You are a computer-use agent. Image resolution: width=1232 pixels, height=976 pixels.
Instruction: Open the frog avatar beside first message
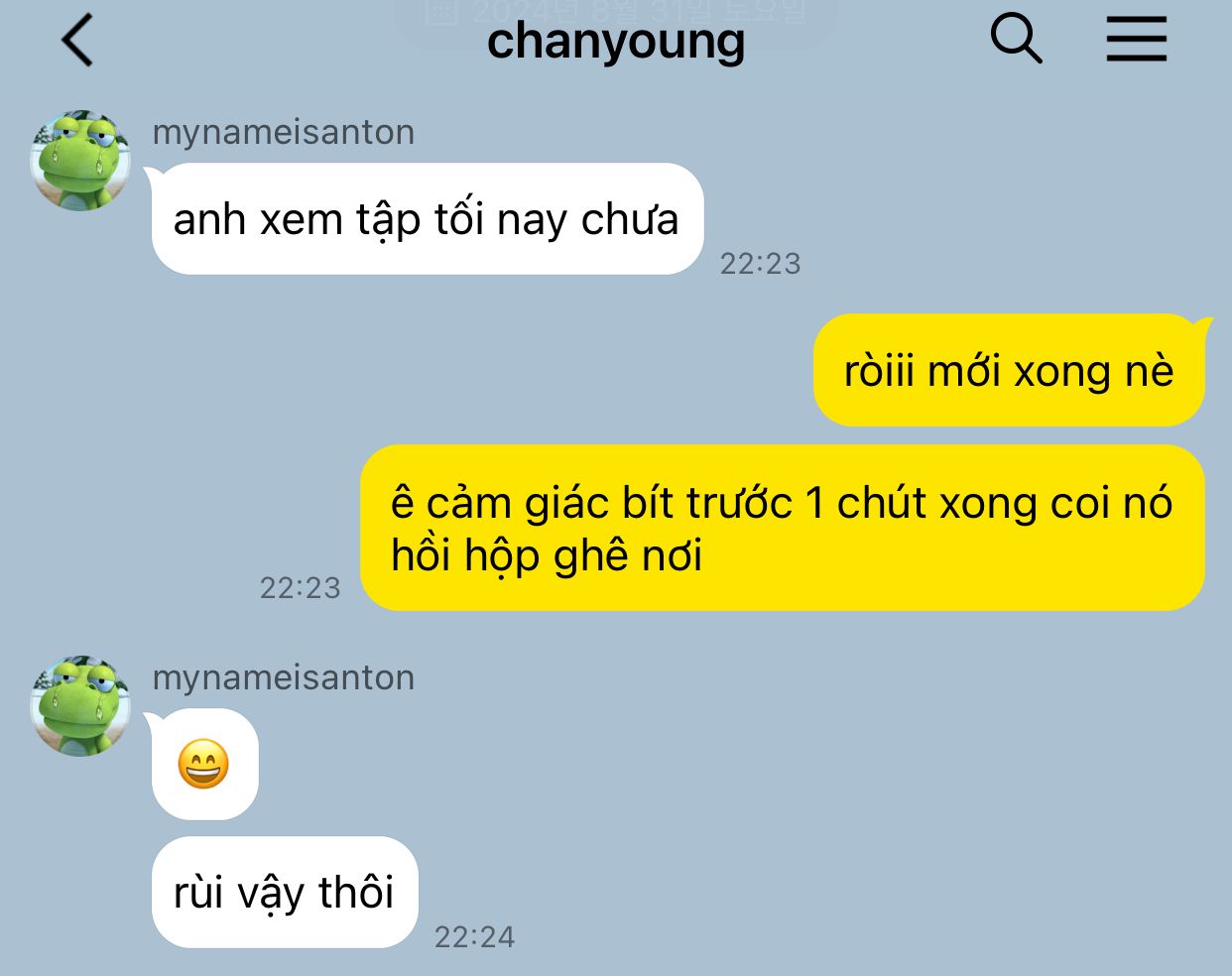click(x=80, y=161)
